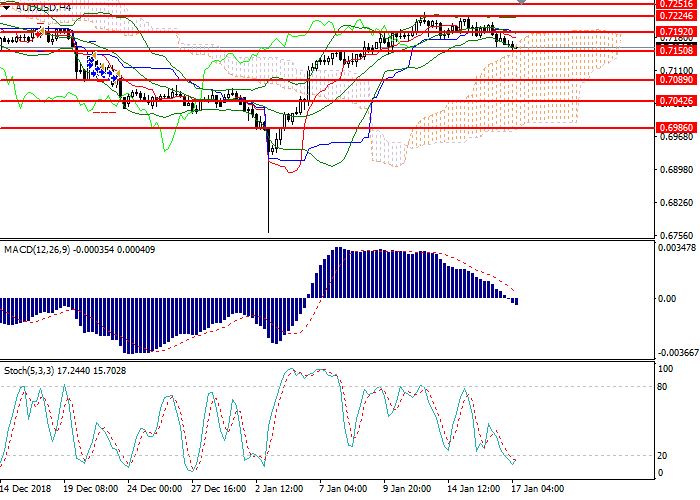Image resolution: width=700 pixels, height=500 pixels.
Task: Click the 0.70426 red price label
Action: pyautogui.click(x=674, y=101)
